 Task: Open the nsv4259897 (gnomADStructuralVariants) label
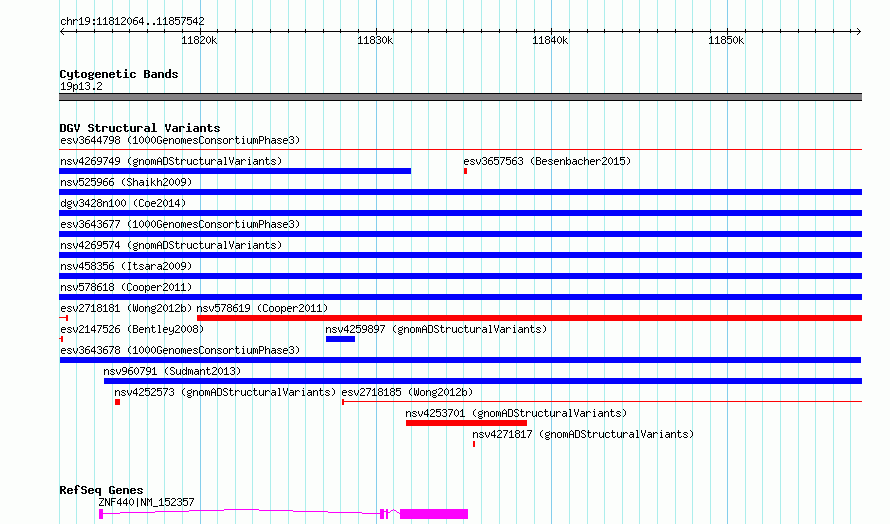(436, 329)
